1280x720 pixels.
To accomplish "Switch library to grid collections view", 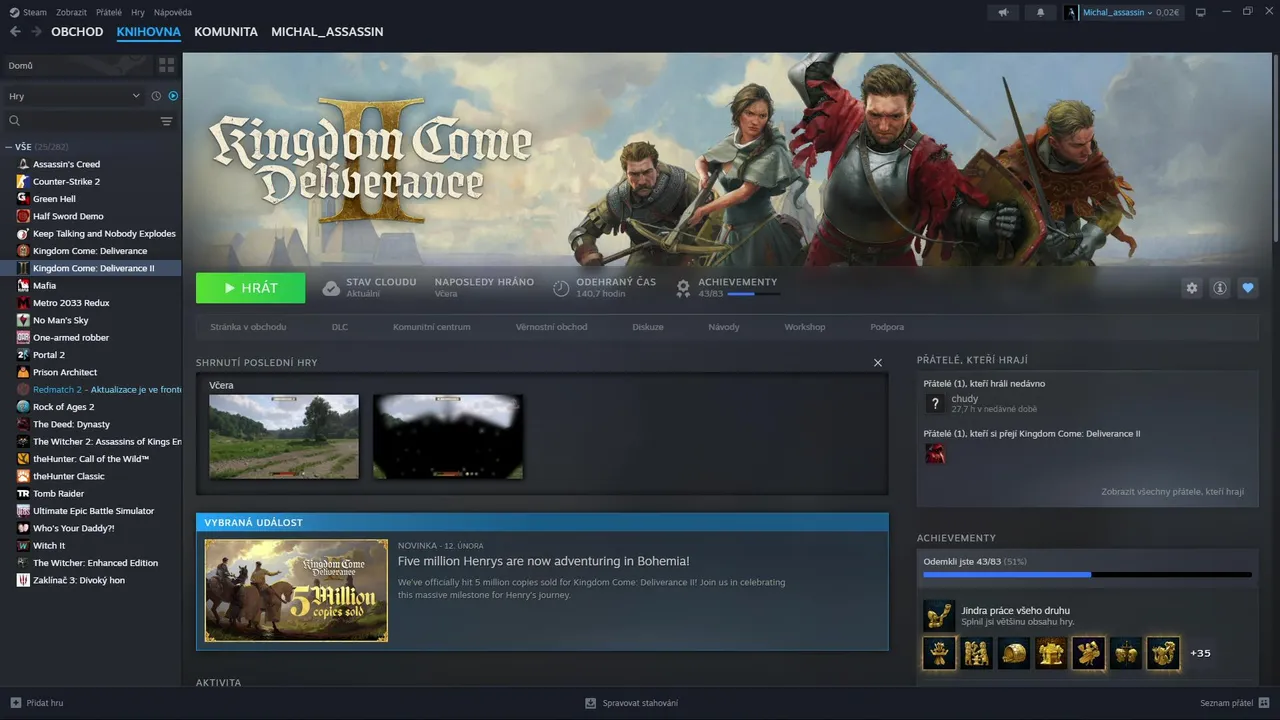I will point(166,65).
